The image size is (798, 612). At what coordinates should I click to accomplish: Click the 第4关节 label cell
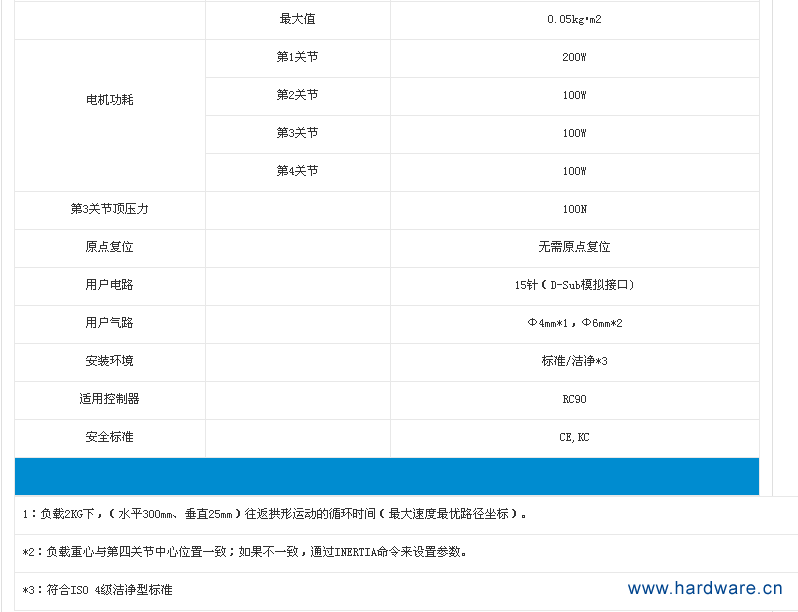[x=297, y=172]
